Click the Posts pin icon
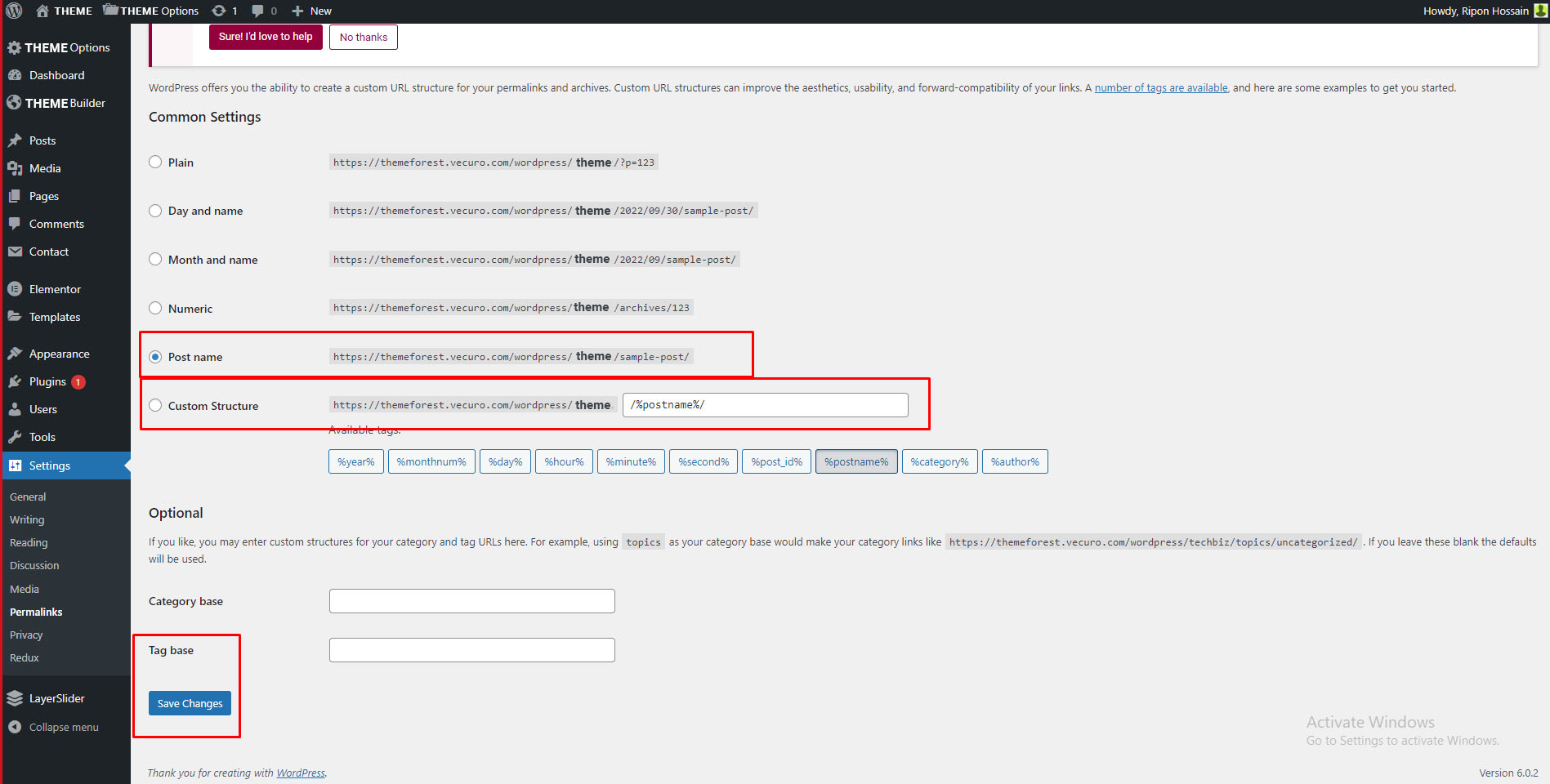Screen dimensions: 1550x784 [15, 140]
